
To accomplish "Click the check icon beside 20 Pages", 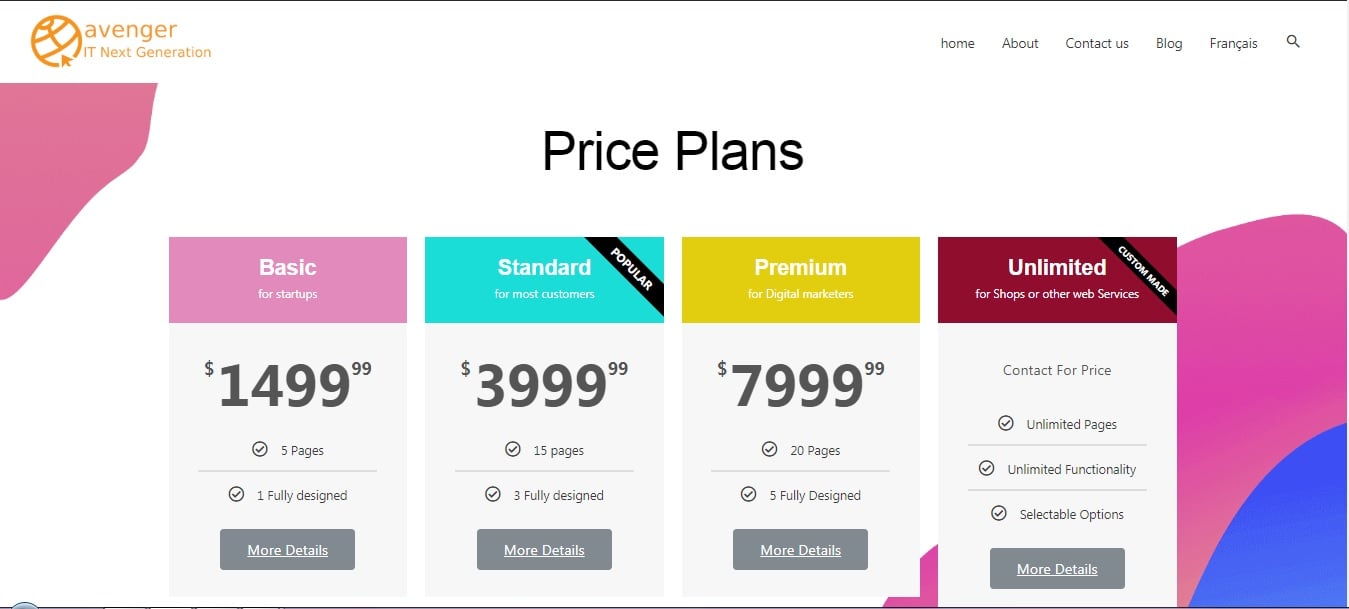I will point(770,450).
